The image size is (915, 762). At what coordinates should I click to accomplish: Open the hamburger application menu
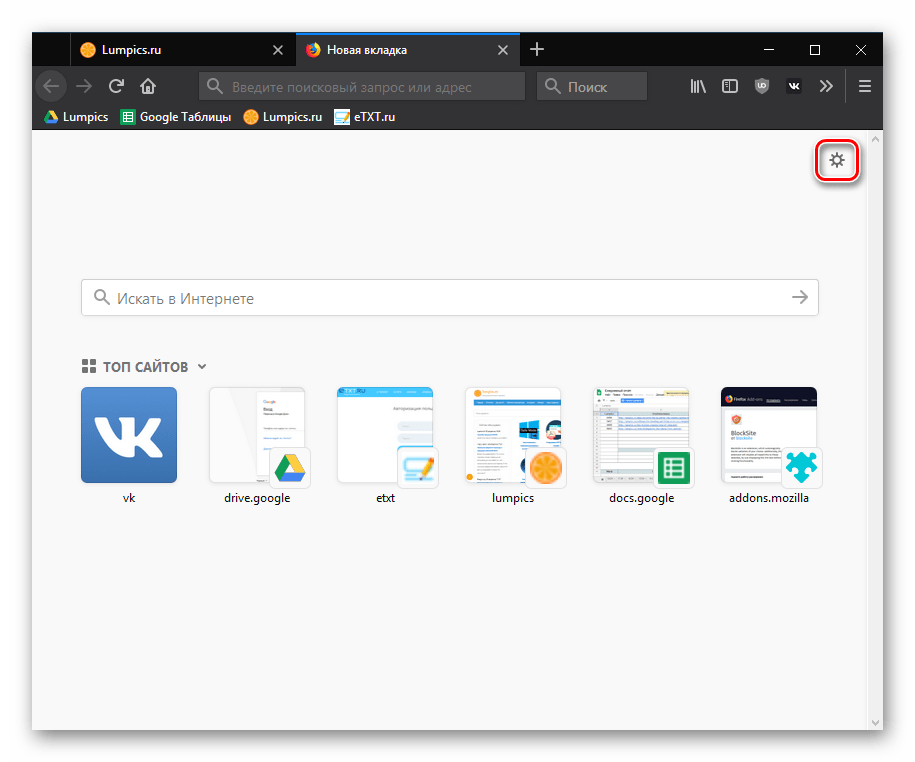pos(865,86)
